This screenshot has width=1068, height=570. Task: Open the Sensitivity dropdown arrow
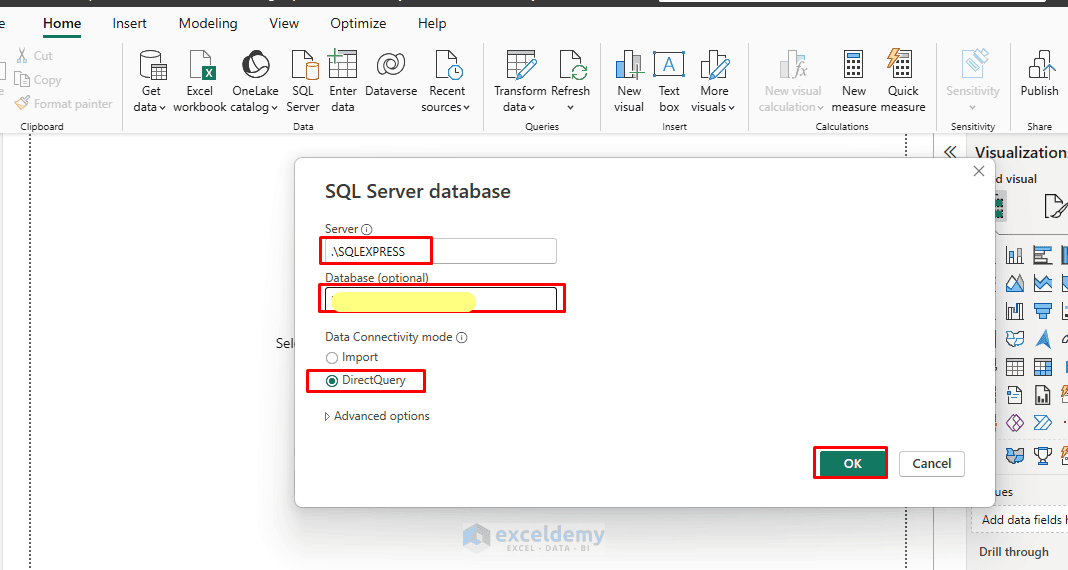coord(973,108)
